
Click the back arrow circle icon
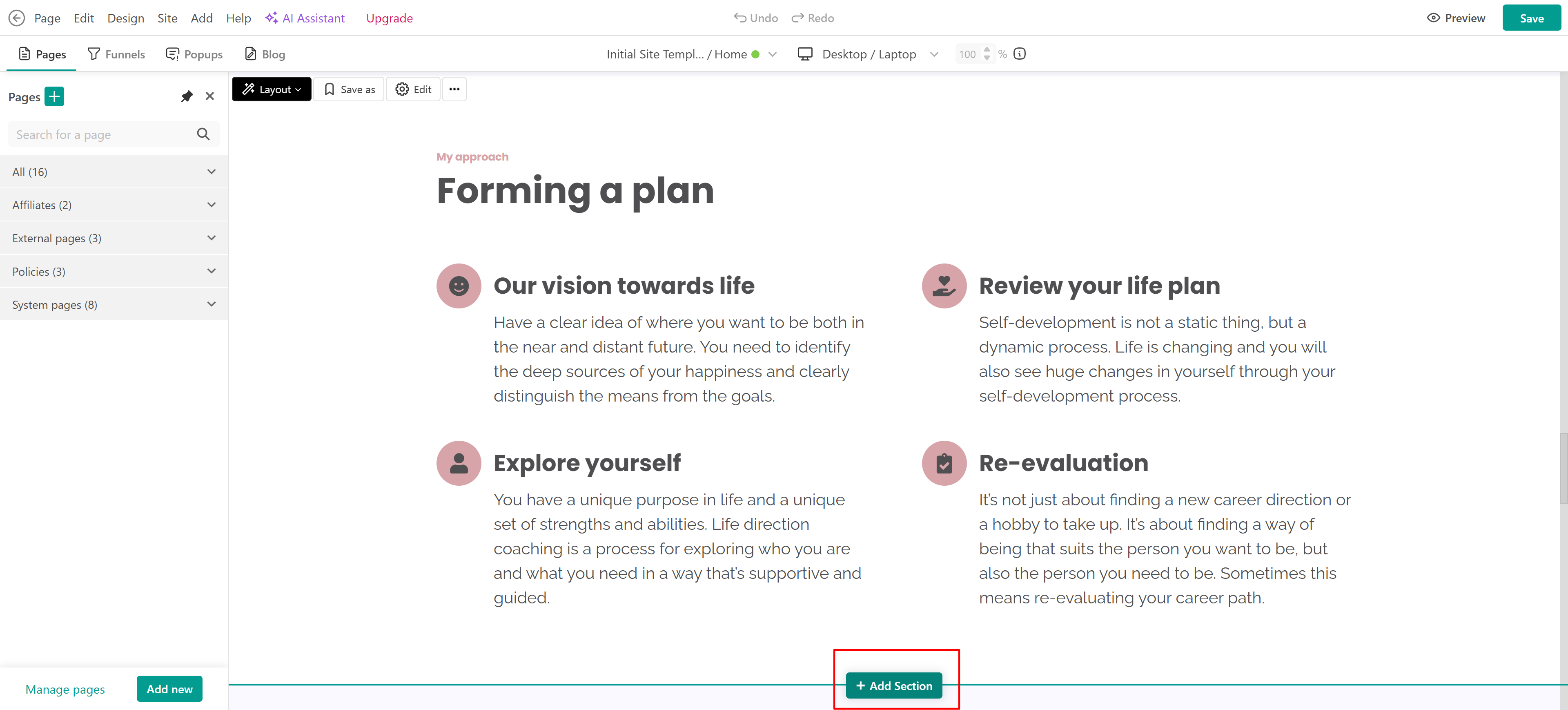tap(16, 18)
